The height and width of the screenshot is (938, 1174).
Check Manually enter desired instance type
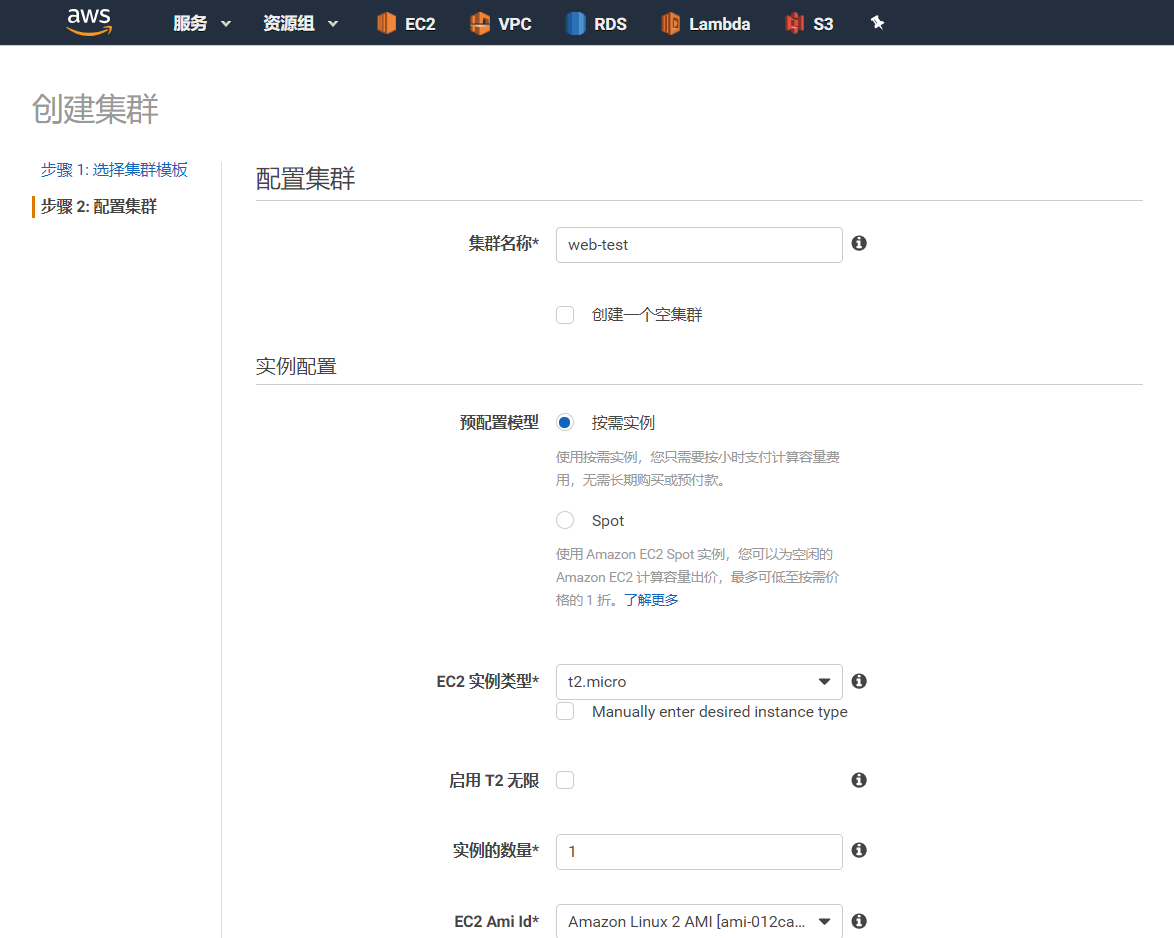point(565,711)
